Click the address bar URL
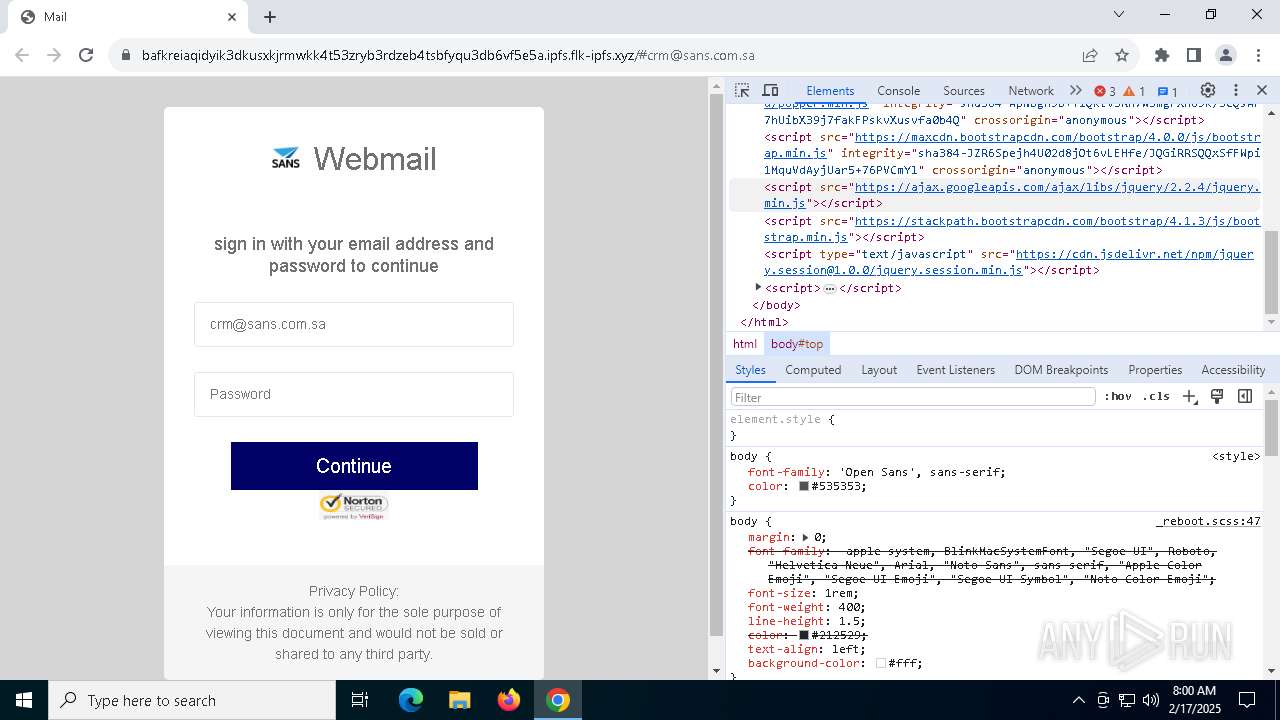This screenshot has width=1280, height=720. click(x=448, y=55)
